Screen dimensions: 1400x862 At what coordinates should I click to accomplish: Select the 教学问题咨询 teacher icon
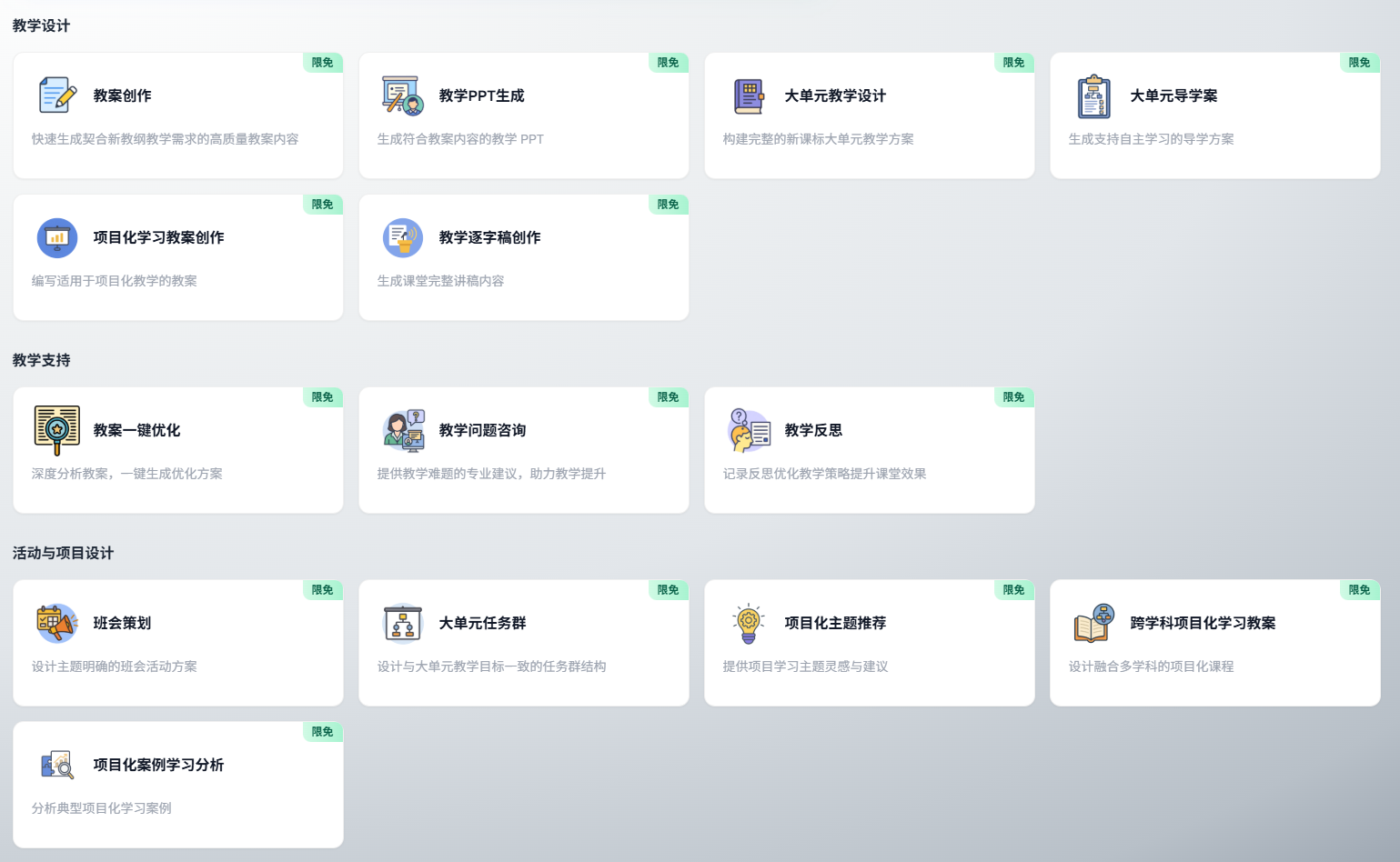tap(403, 430)
